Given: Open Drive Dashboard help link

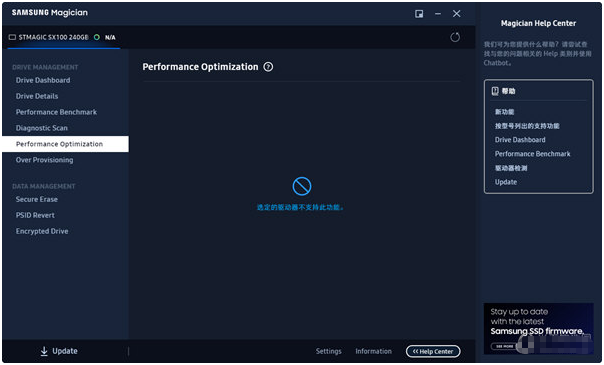Looking at the screenshot, I should (x=520, y=140).
